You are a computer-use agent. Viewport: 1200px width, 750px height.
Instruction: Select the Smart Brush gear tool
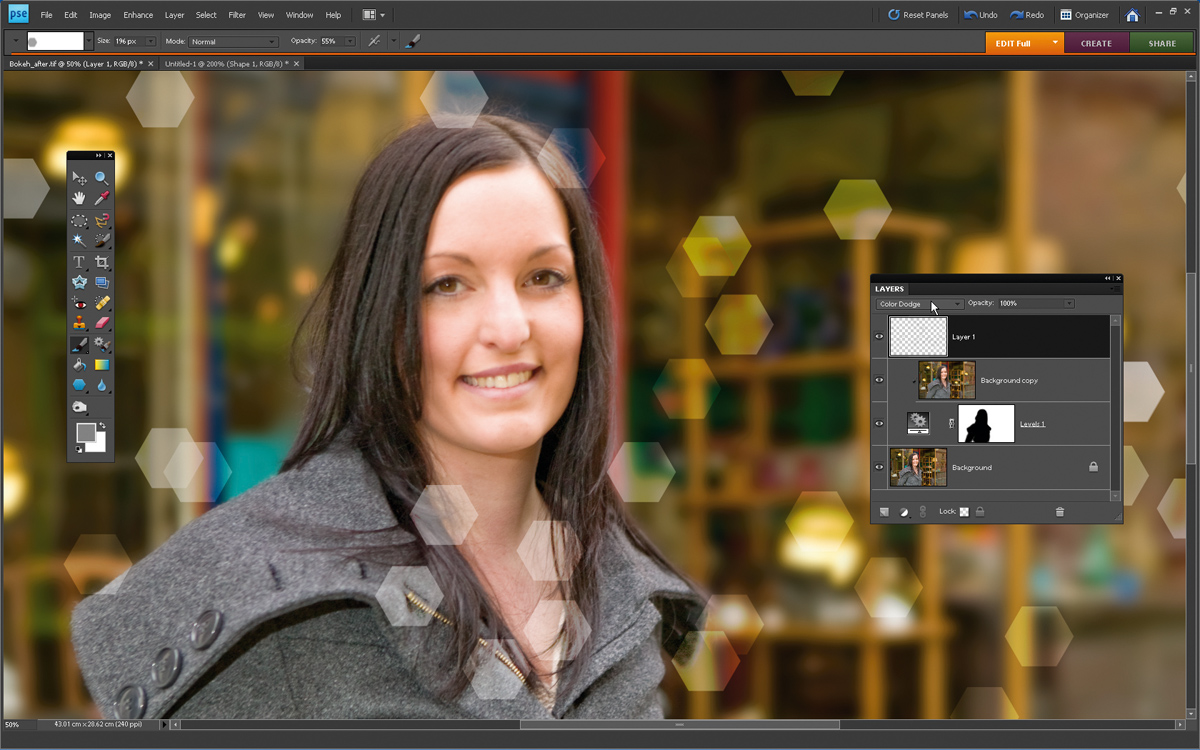point(102,345)
